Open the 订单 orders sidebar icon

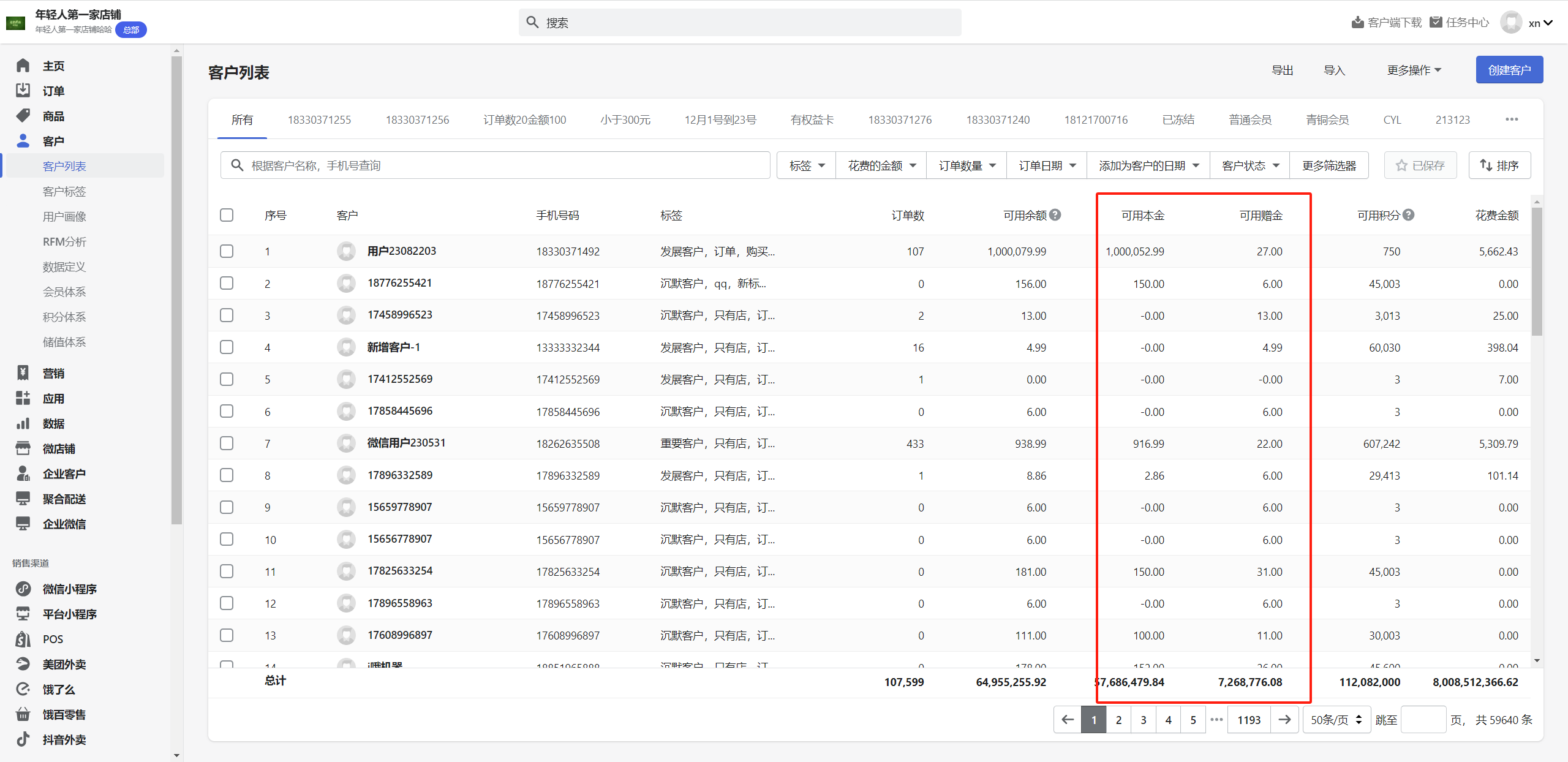(x=23, y=91)
